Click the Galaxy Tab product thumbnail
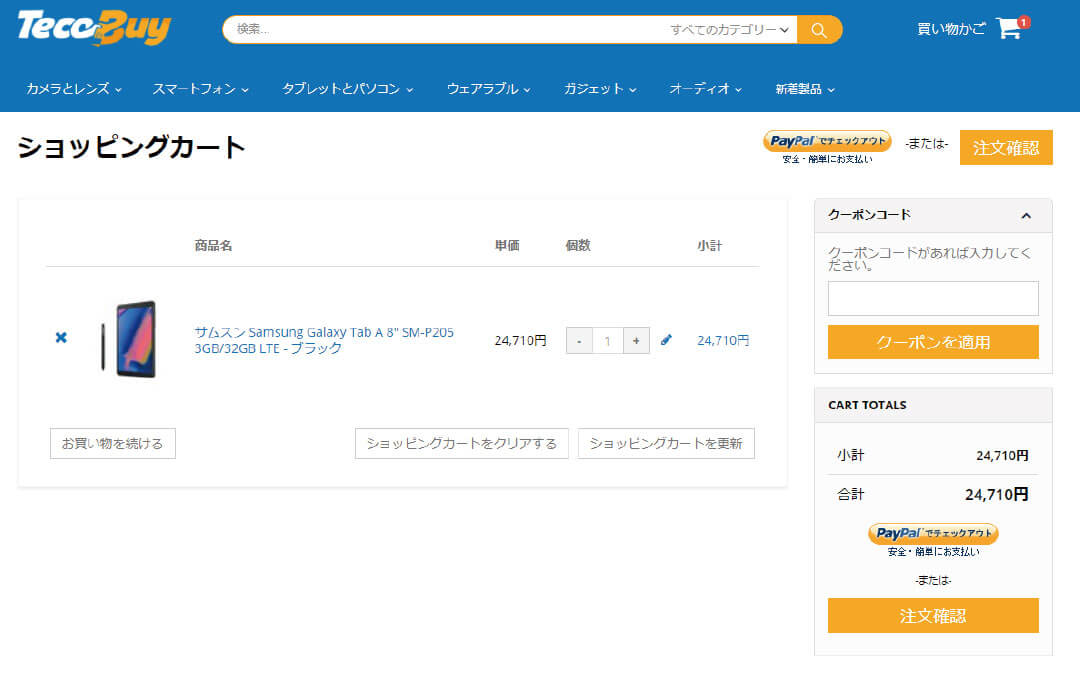The height and width of the screenshot is (673, 1080). (x=129, y=339)
